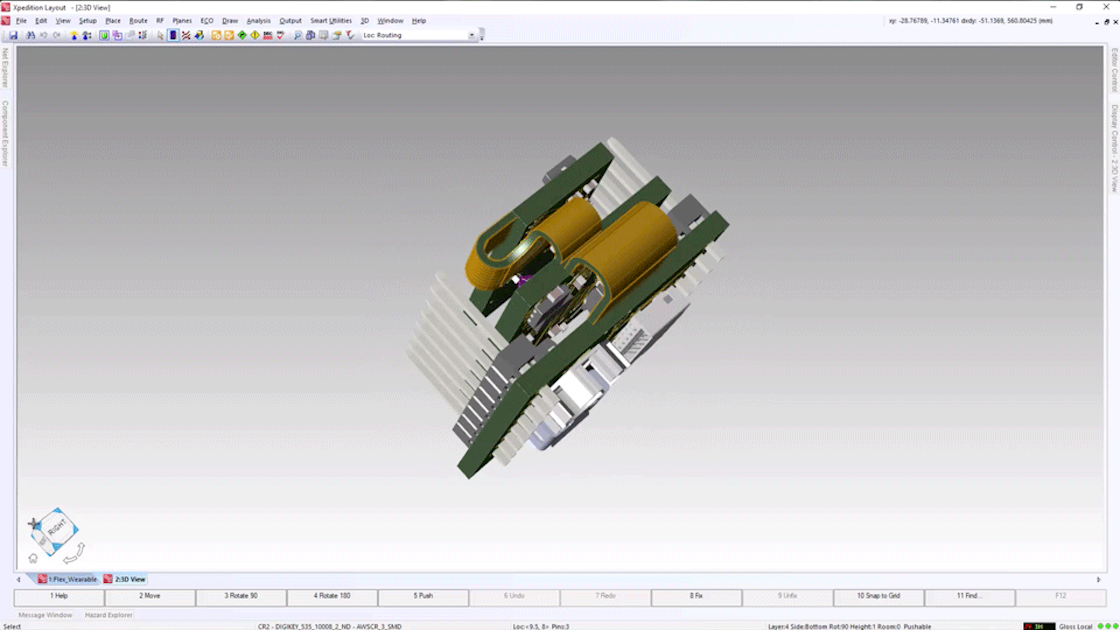
Task: Open the Route menu
Action: [x=138, y=19]
